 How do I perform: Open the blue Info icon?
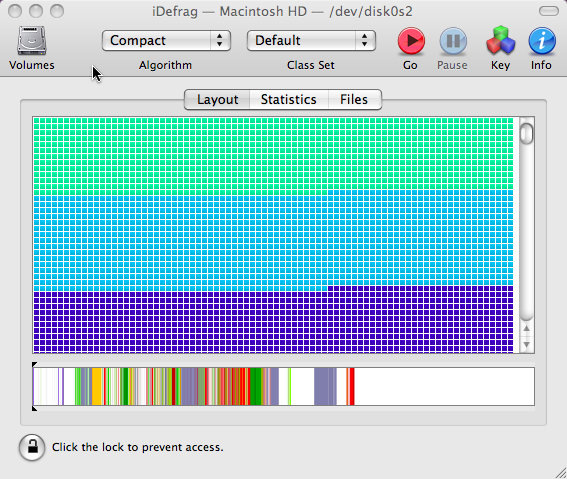coord(542,41)
